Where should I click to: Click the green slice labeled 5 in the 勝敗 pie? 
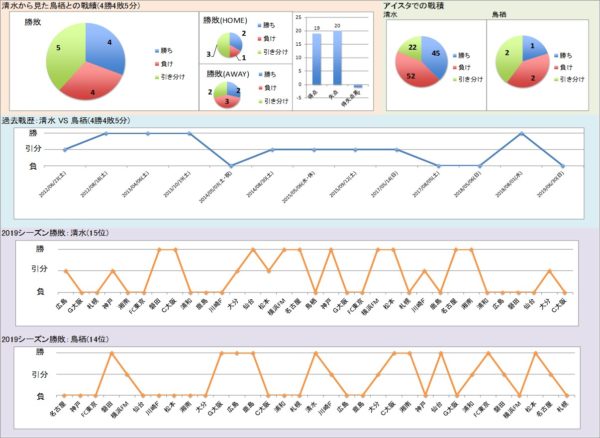pyautogui.click(x=62, y=50)
